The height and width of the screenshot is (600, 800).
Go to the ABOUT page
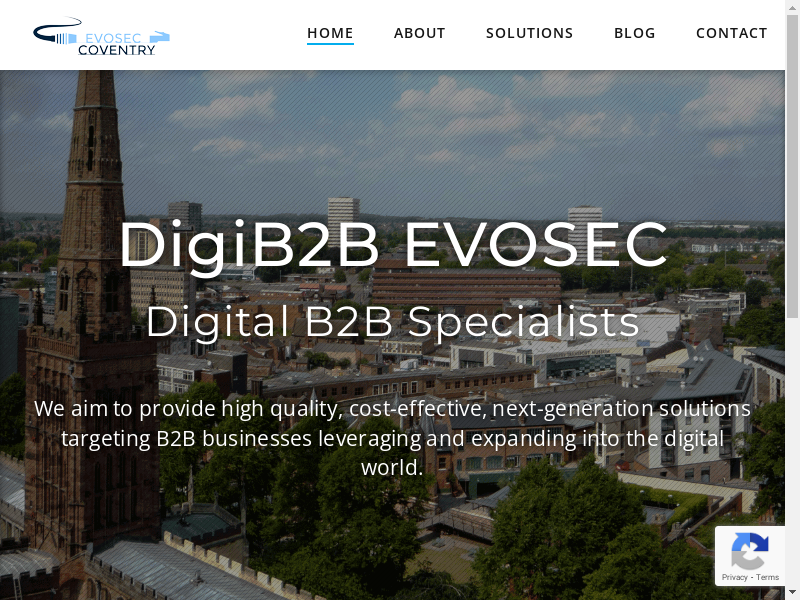[419, 33]
